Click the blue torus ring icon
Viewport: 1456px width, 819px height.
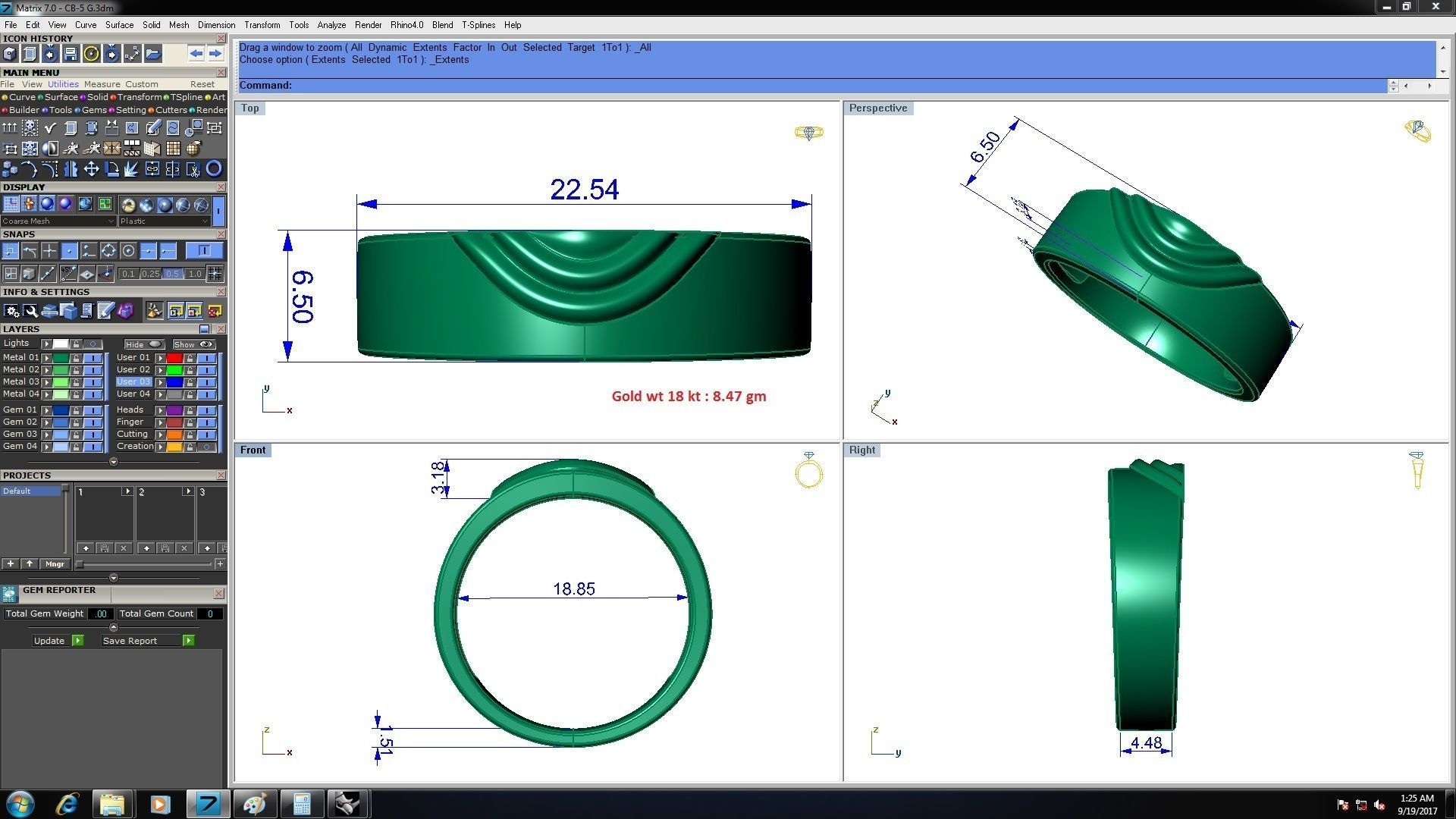(214, 169)
